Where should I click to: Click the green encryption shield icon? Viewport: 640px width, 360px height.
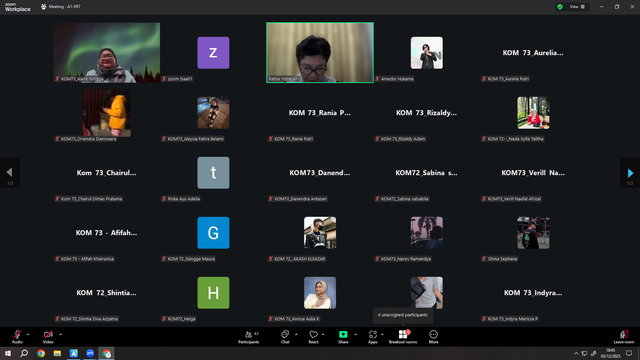pos(560,7)
